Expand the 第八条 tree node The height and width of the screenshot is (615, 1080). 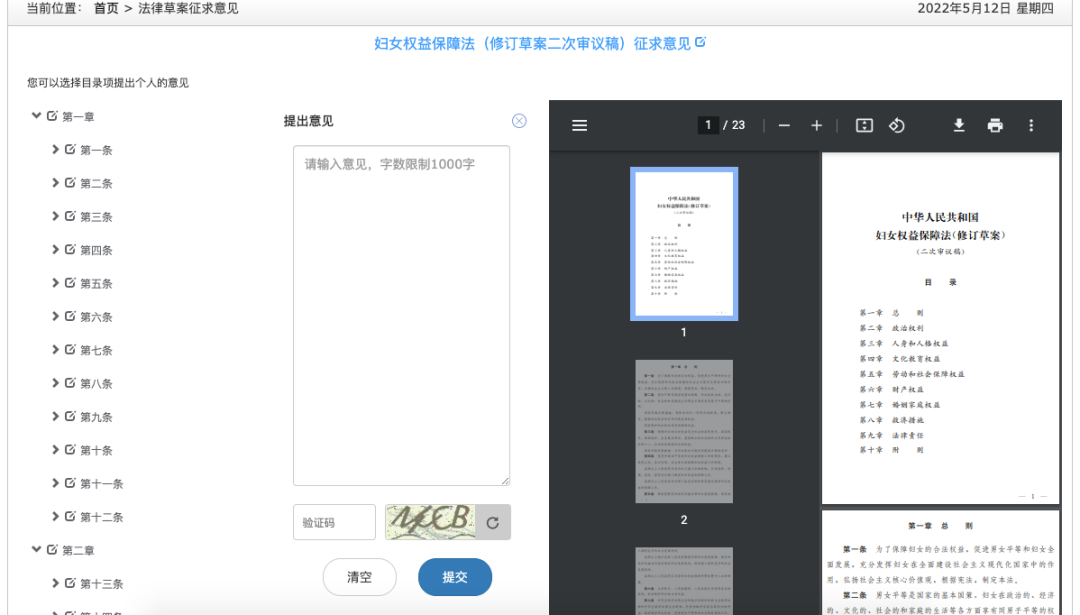pyautogui.click(x=55, y=383)
